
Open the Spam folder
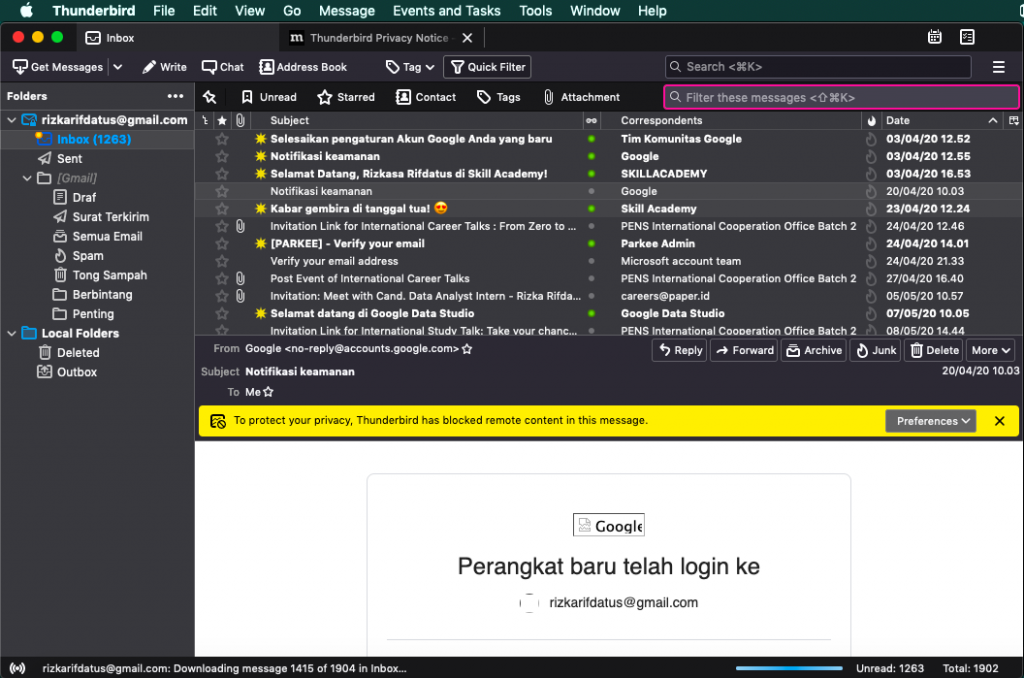(x=88, y=256)
